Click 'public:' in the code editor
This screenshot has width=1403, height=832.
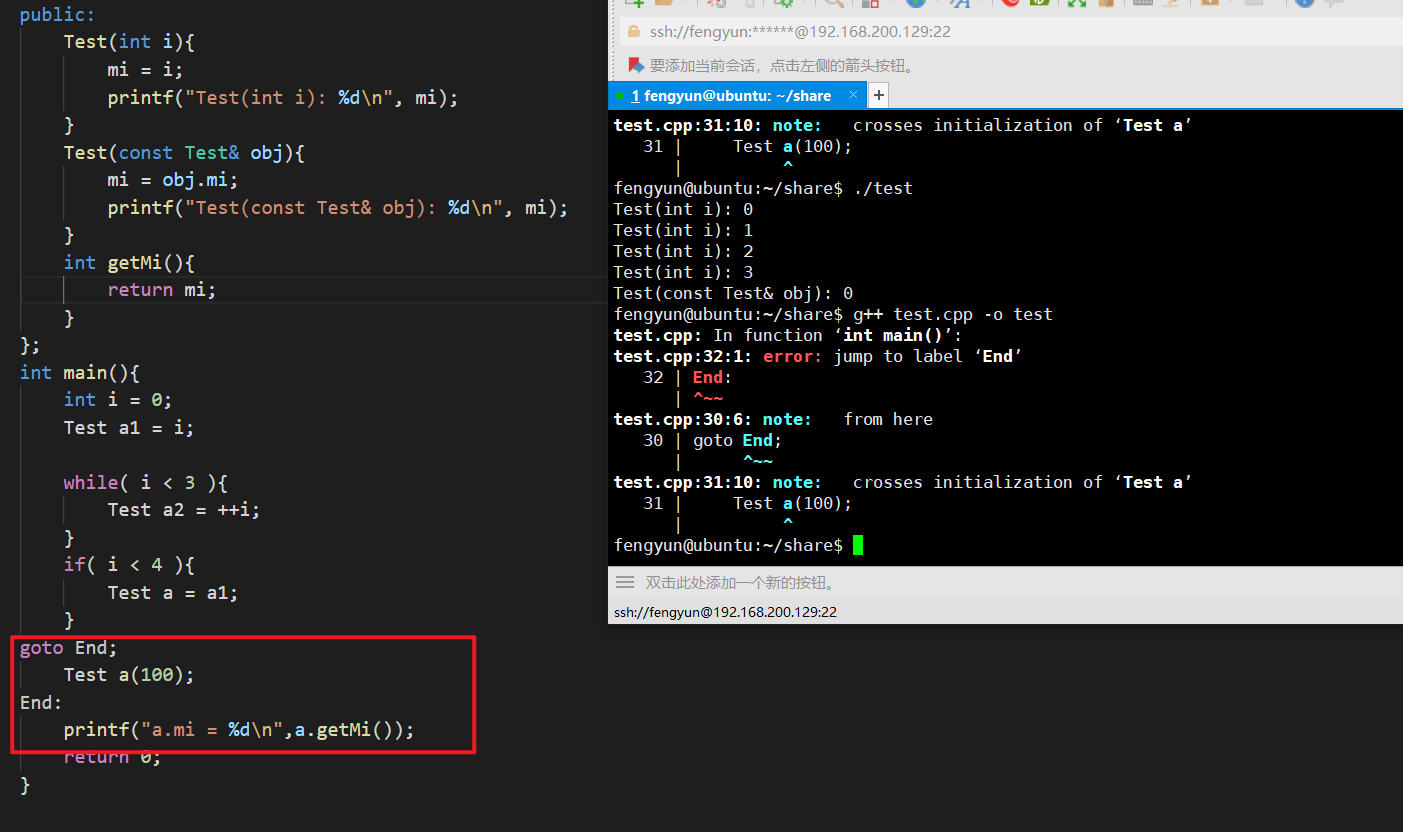(x=58, y=14)
